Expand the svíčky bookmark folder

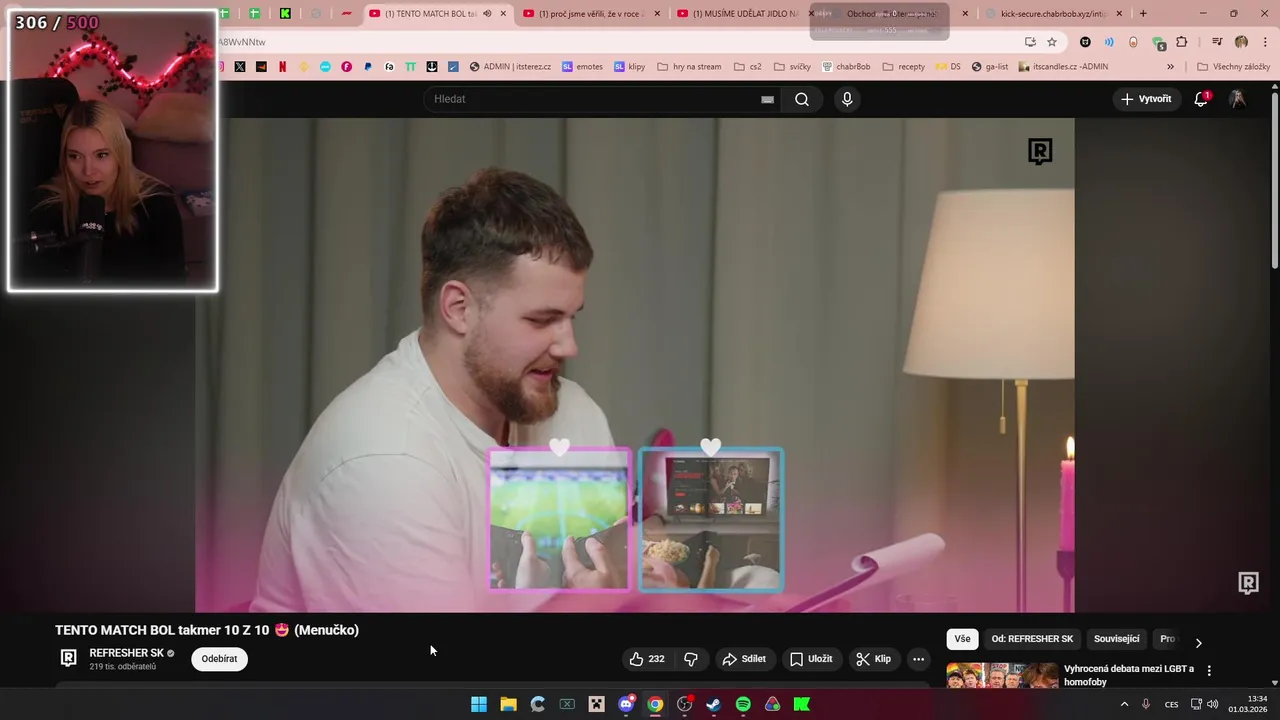coord(792,67)
